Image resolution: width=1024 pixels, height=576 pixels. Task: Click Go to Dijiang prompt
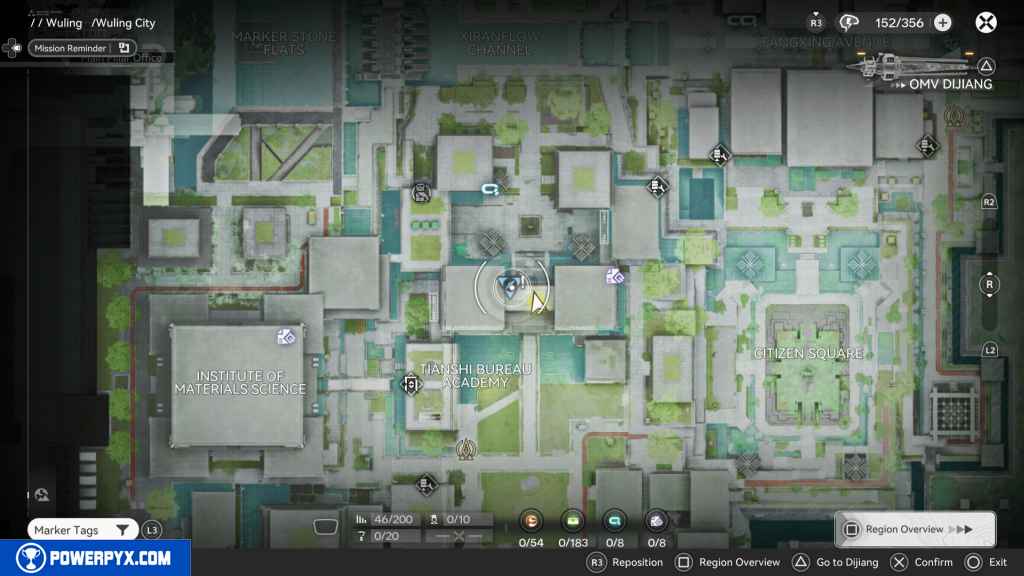click(834, 562)
